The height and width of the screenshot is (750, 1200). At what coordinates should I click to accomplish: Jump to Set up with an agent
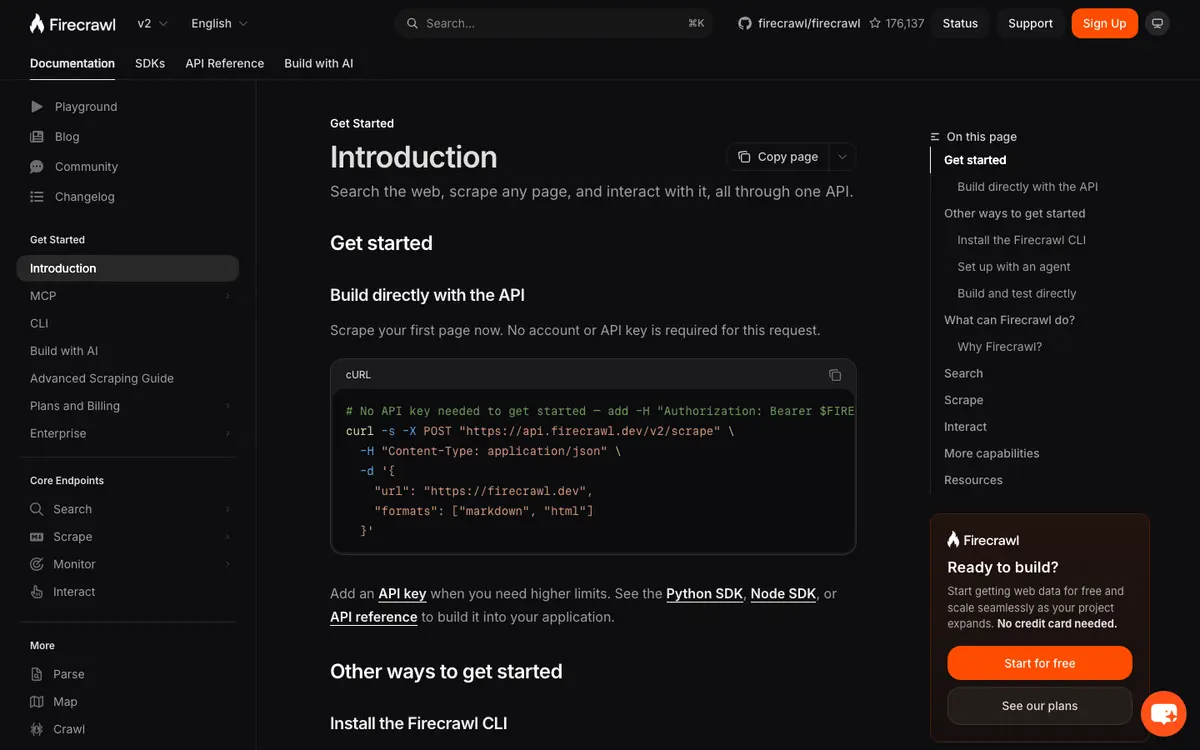1013,267
